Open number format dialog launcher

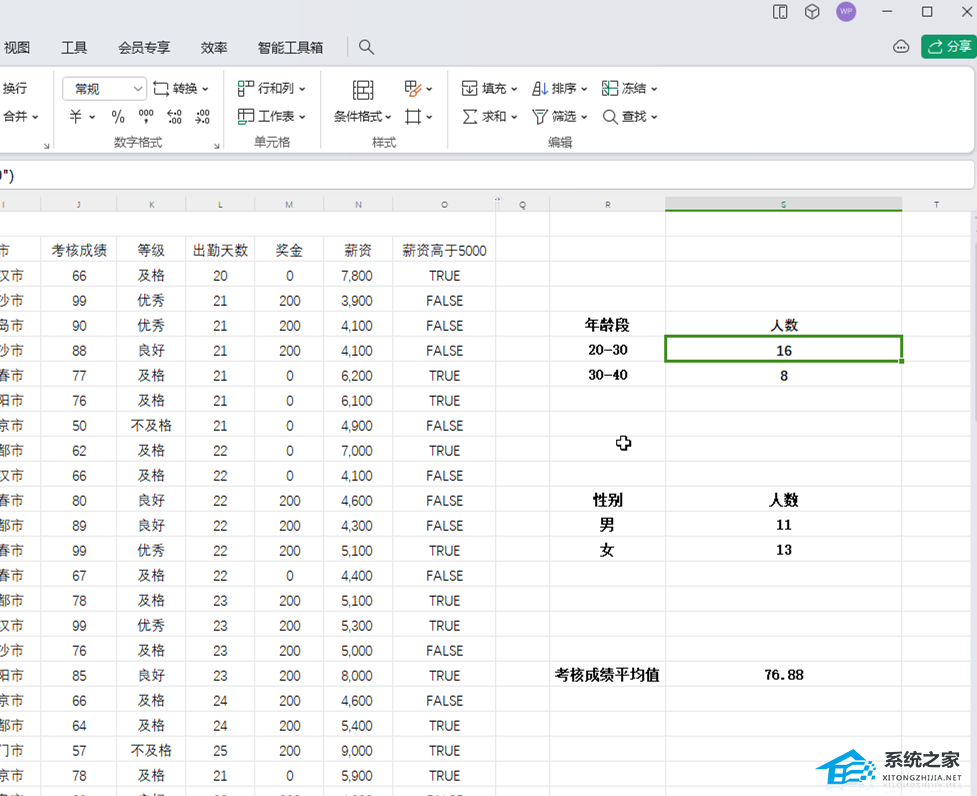coord(216,146)
